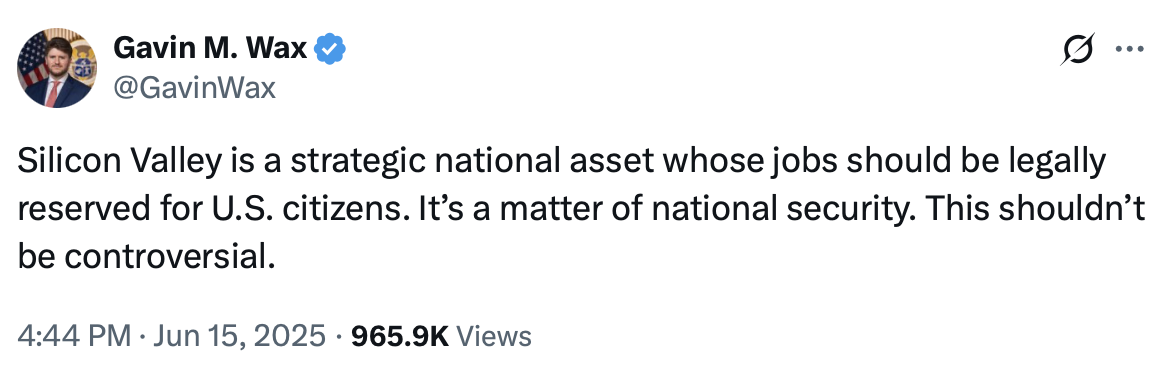Click the blue verified checkmark badge
The height and width of the screenshot is (366, 1162).
tap(330, 50)
